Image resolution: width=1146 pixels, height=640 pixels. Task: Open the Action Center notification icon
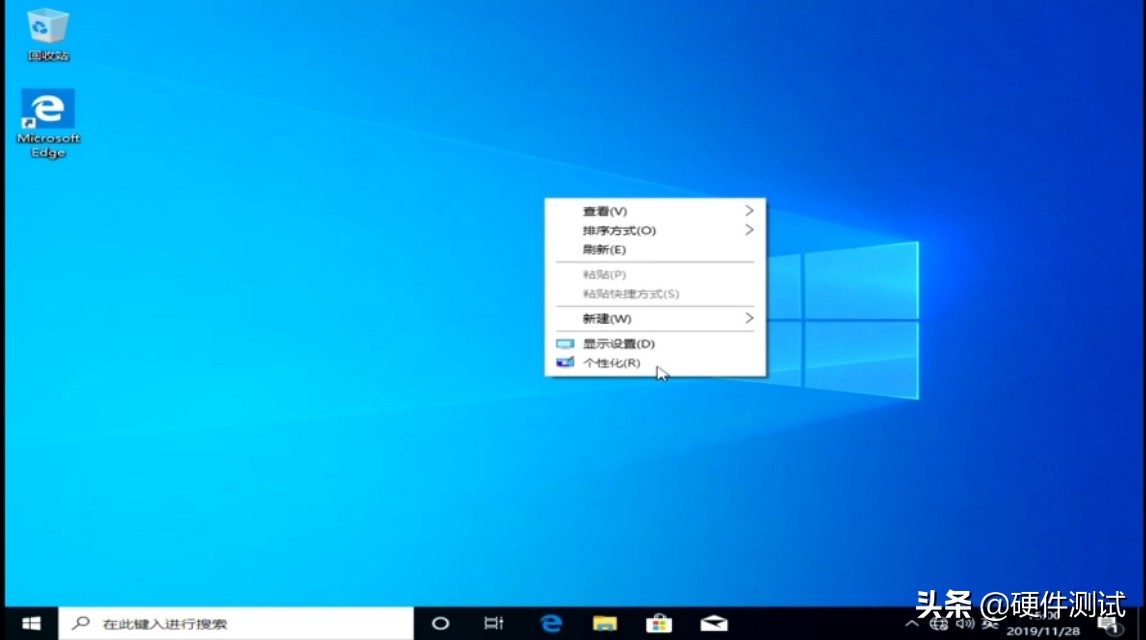1108,626
